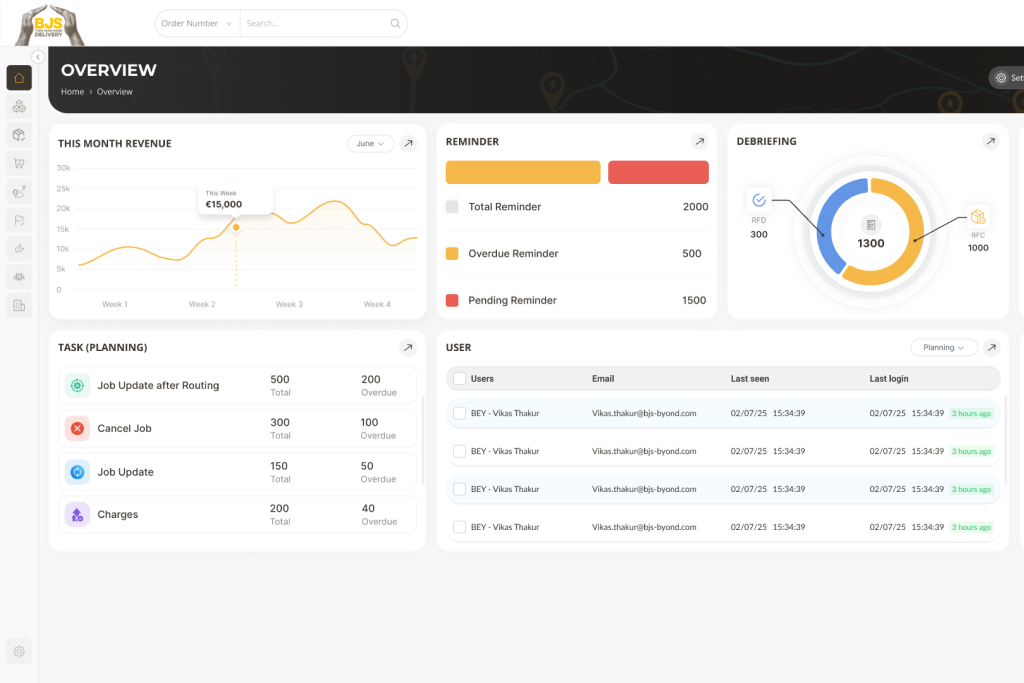Open the shopping cart sidebar icon
The image size is (1024, 683).
[x=19, y=163]
